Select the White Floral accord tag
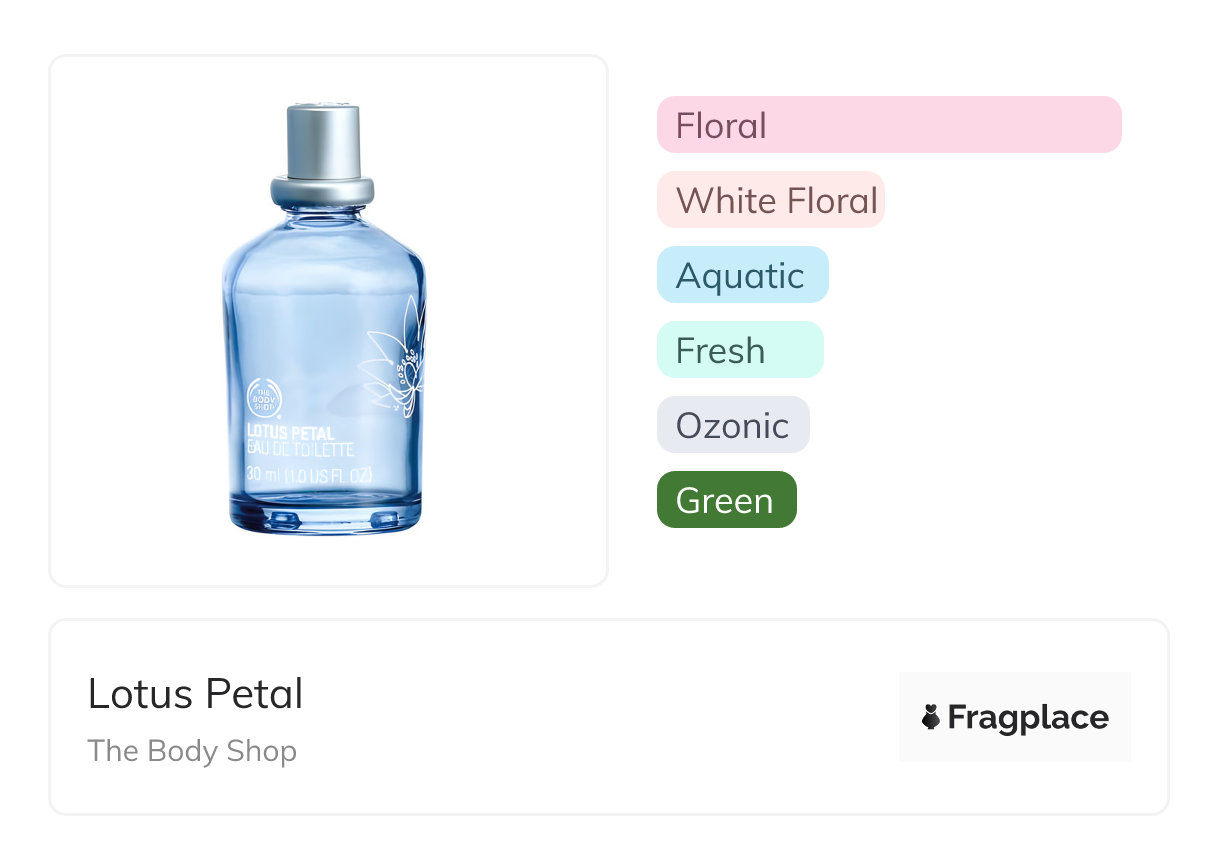 770,200
